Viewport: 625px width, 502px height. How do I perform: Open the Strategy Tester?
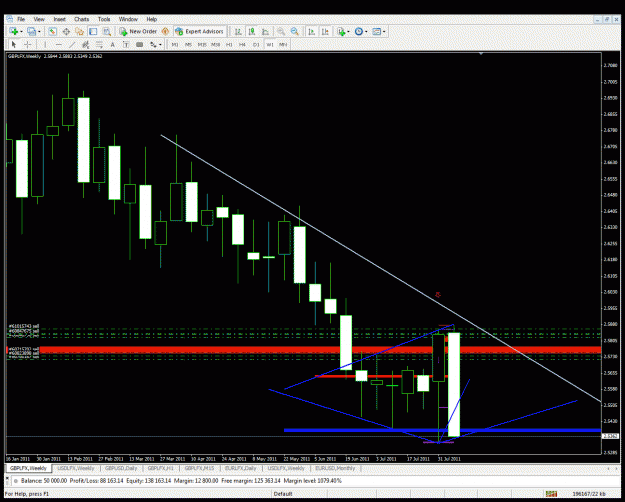tap(106, 31)
